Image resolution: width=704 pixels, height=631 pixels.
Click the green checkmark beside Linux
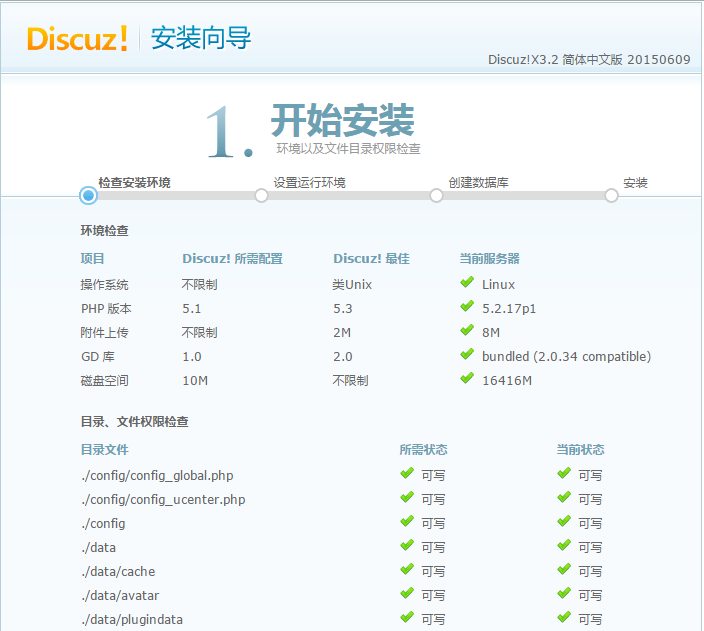(467, 283)
